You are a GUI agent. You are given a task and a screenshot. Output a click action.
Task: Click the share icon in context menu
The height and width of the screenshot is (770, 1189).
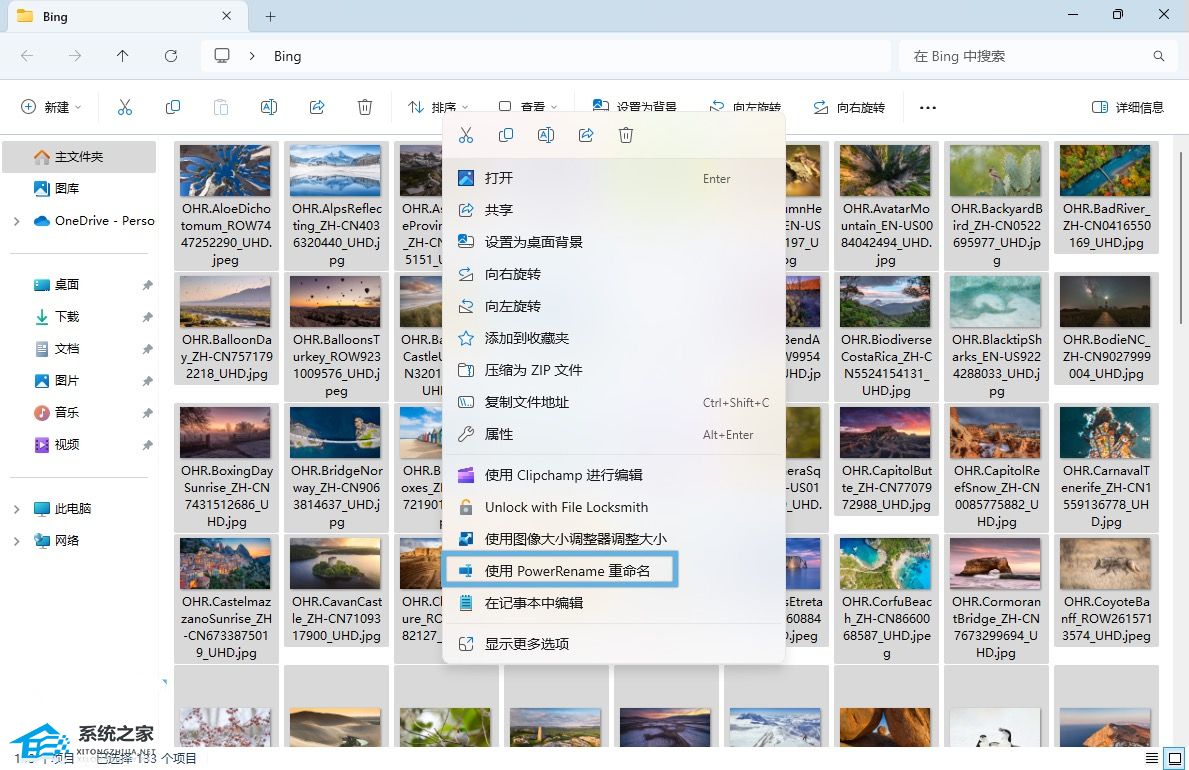(x=586, y=135)
